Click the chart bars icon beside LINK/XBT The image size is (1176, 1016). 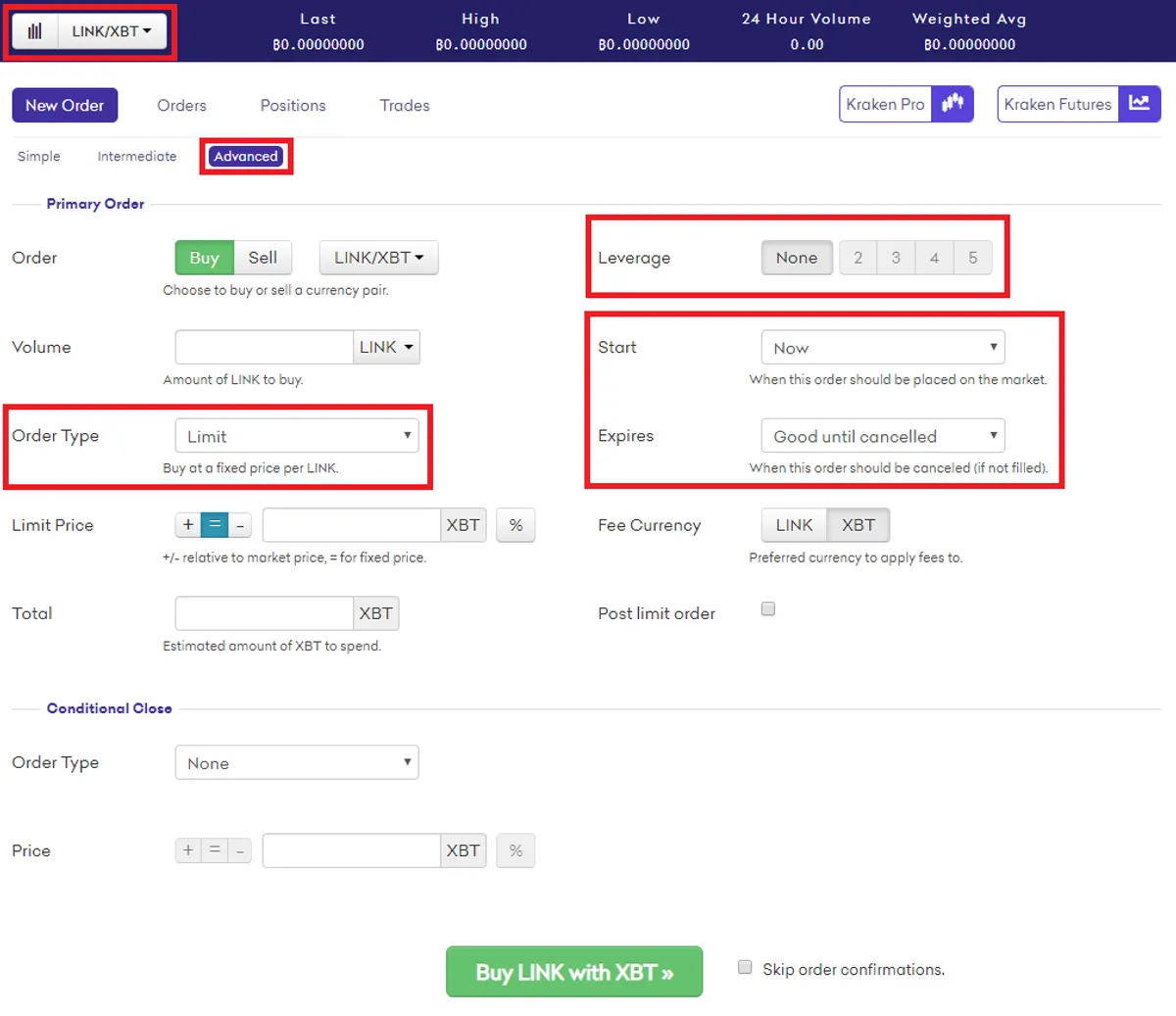point(35,31)
